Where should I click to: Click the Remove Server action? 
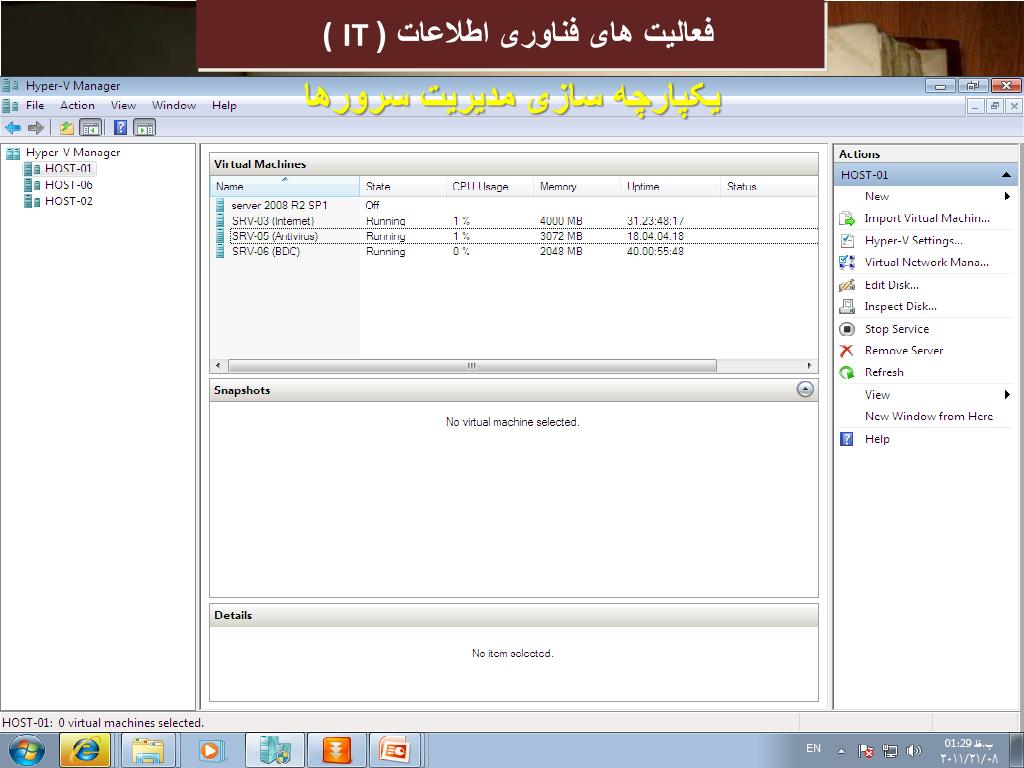click(x=904, y=351)
